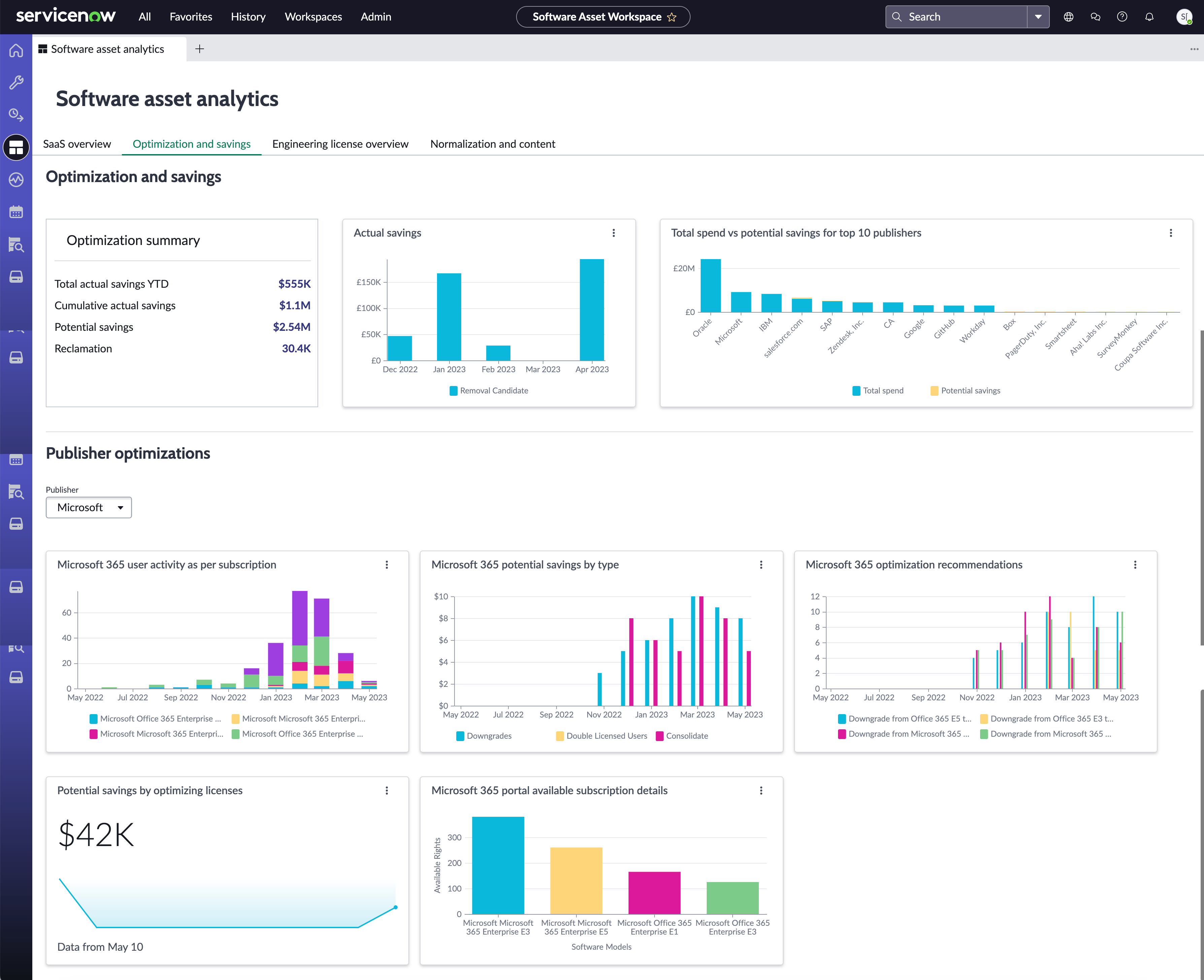Click the yellow Microsoft Microsoft 365 Enterpri... legend swatch
1204x980 pixels.
pos(235,719)
